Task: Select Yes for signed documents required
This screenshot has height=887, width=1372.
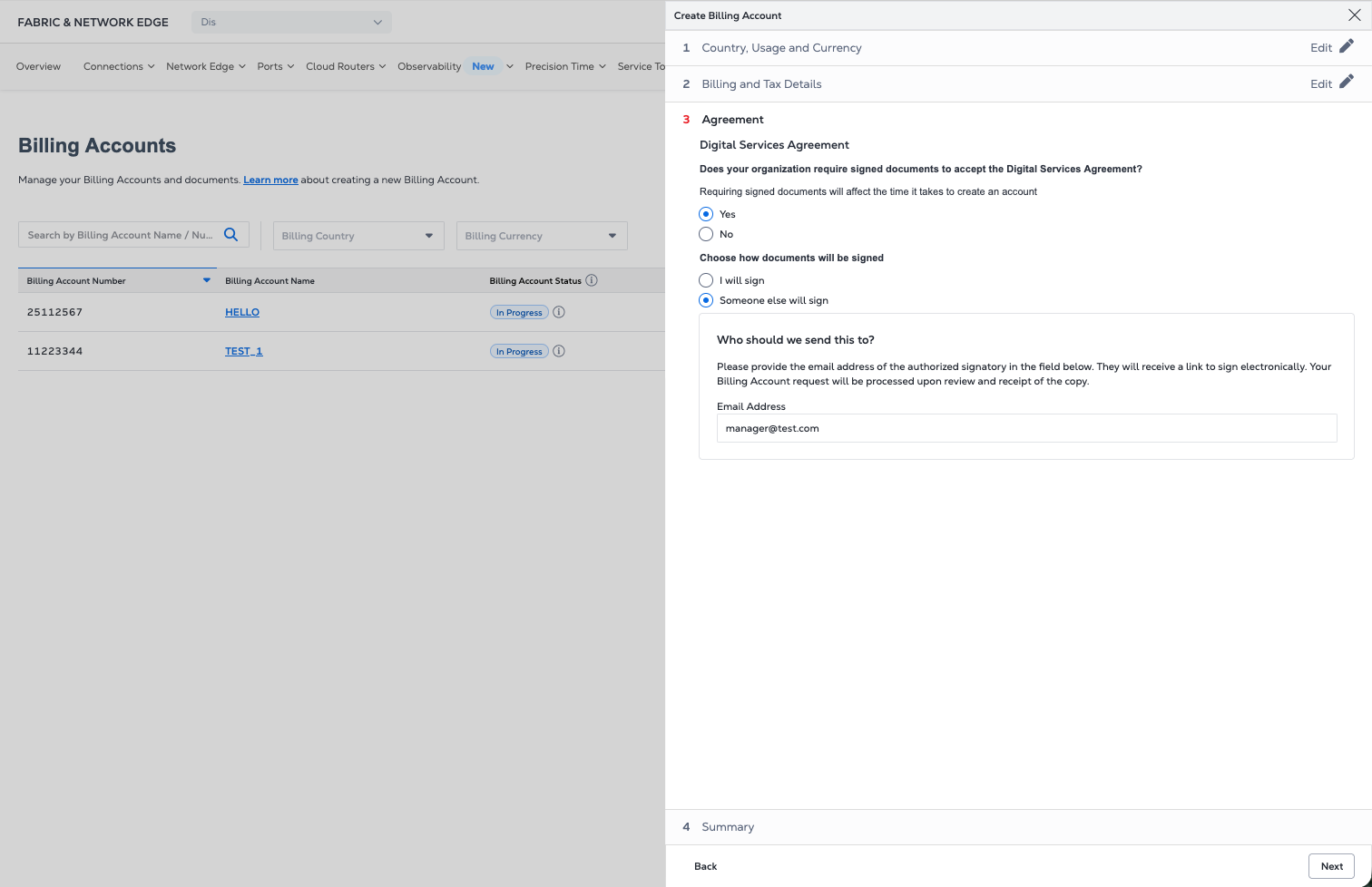Action: pyautogui.click(x=706, y=214)
